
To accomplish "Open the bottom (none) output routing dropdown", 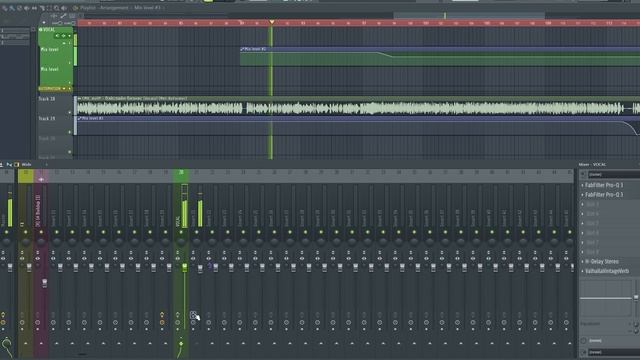I will coord(613,352).
